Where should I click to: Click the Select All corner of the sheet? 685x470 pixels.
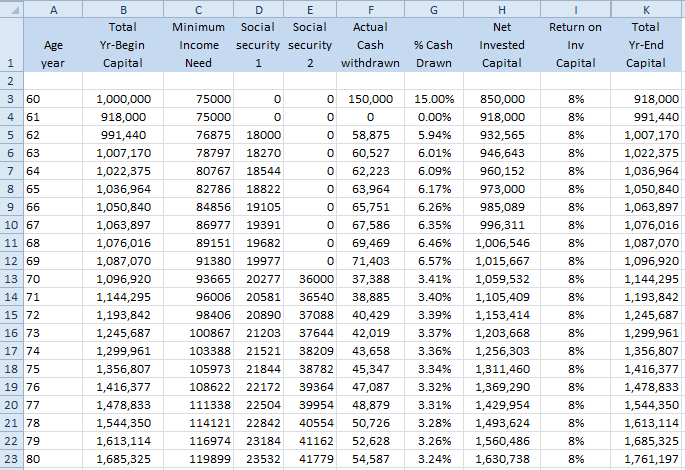click(9, 8)
